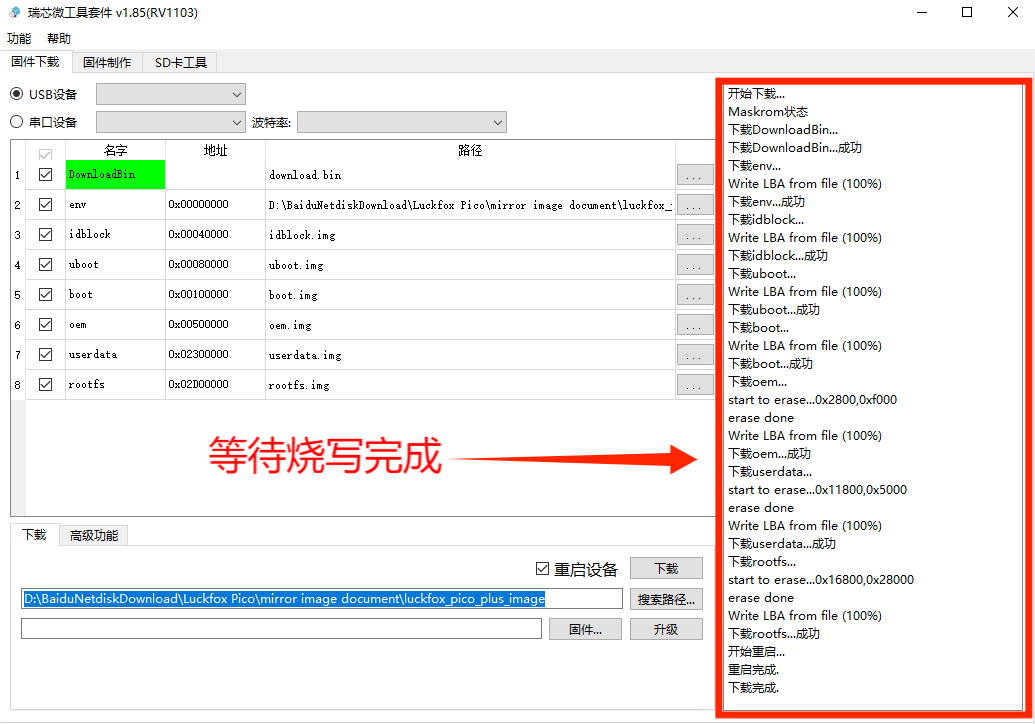Uncheck the boot row checkbox
The height and width of the screenshot is (724, 1035).
[x=46, y=294]
